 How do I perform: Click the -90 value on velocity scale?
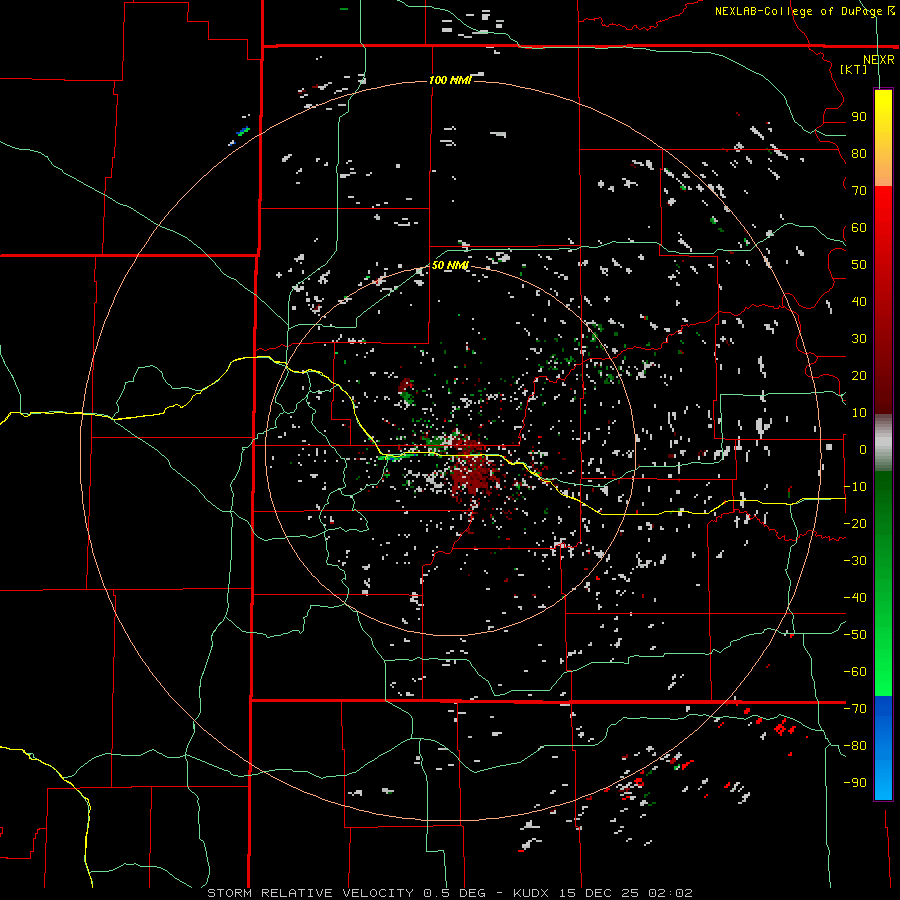pyautogui.click(x=855, y=782)
